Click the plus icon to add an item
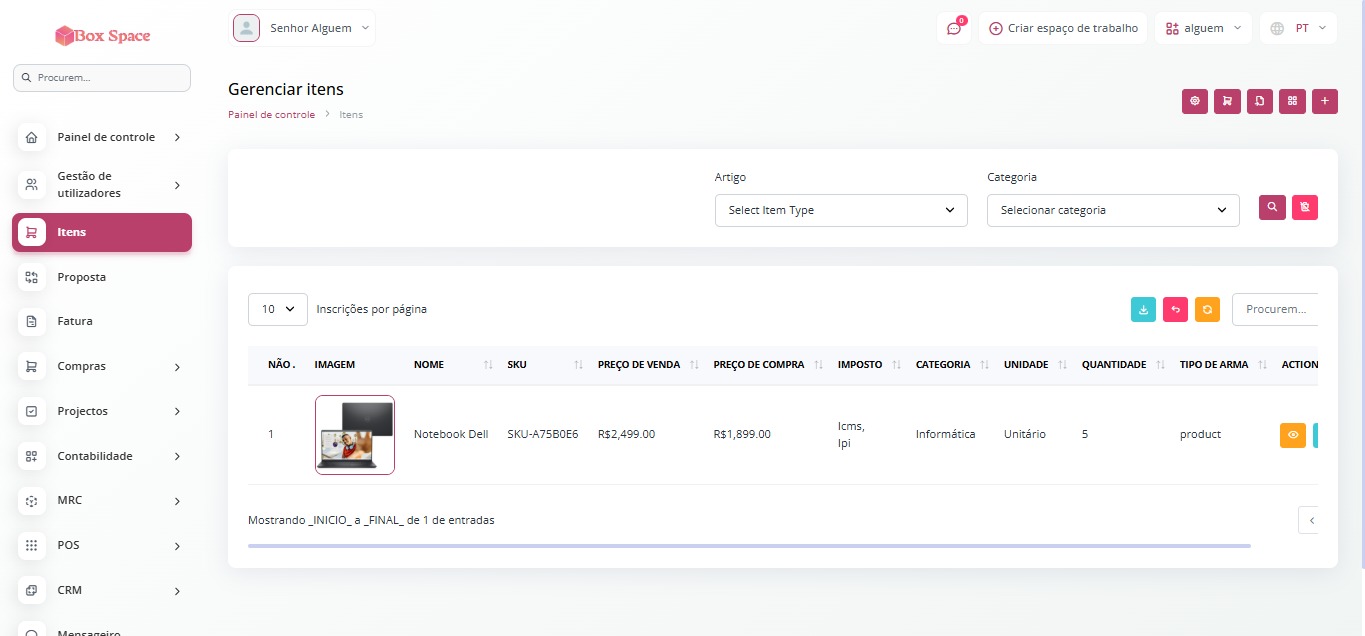Screen dimensions: 1365x636 click(1325, 101)
